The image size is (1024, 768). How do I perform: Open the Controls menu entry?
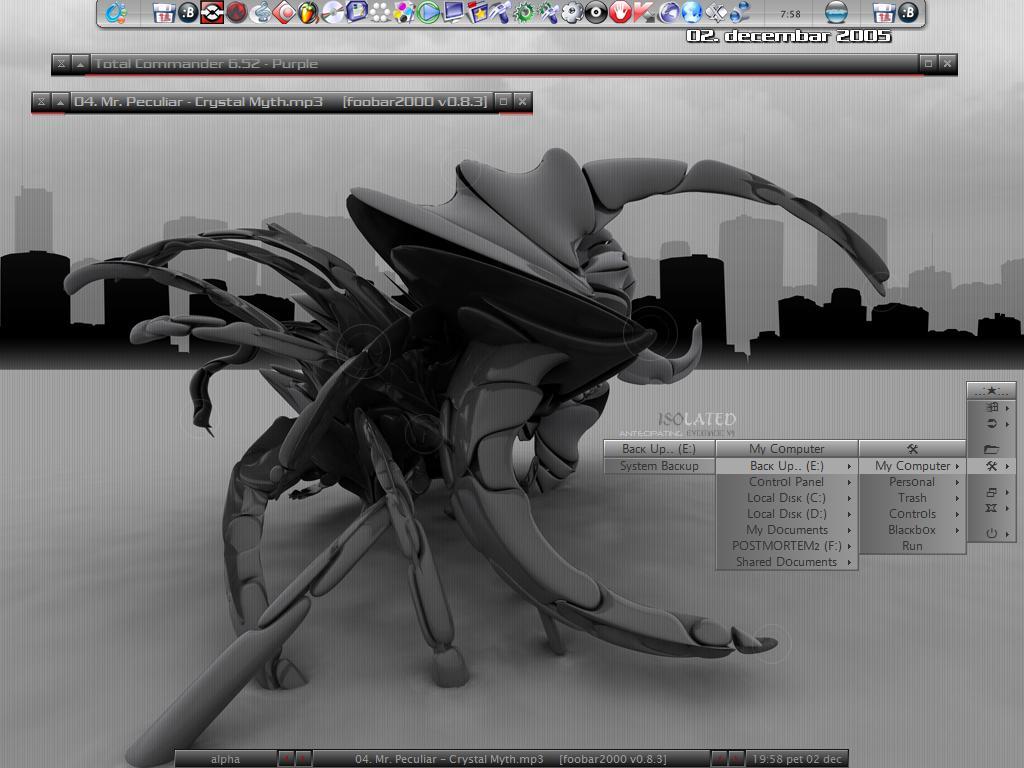[912, 514]
